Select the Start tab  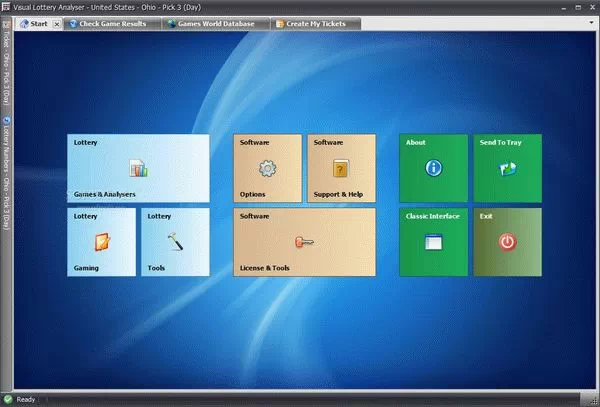click(x=35, y=23)
